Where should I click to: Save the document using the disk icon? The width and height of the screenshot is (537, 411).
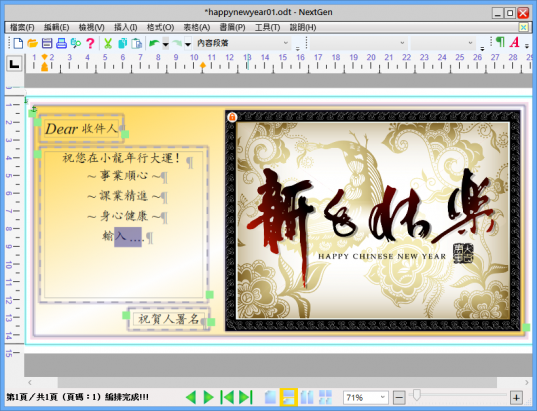click(x=47, y=43)
